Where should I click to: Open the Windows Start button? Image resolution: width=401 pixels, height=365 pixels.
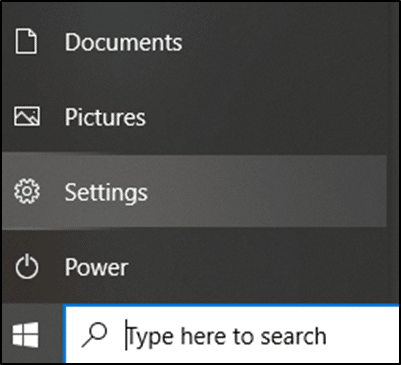[x=26, y=335]
